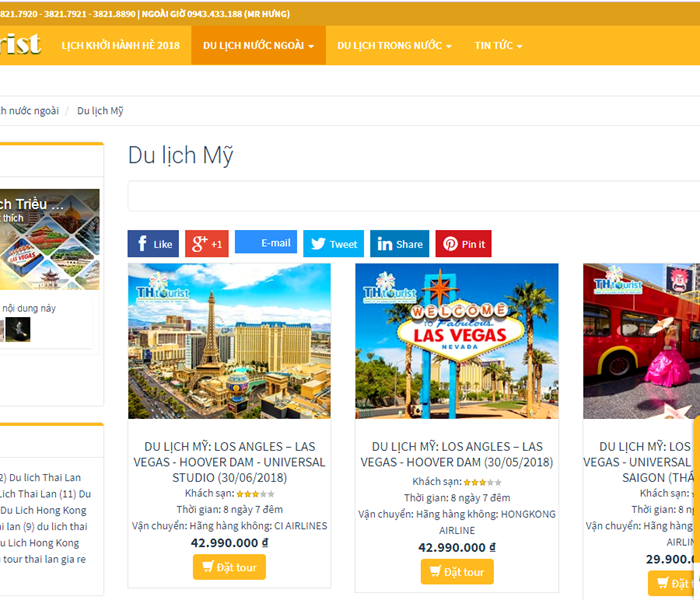Click the hotel star rating of the 30/05/2018 tour
The image size is (700, 600).
coord(483,482)
